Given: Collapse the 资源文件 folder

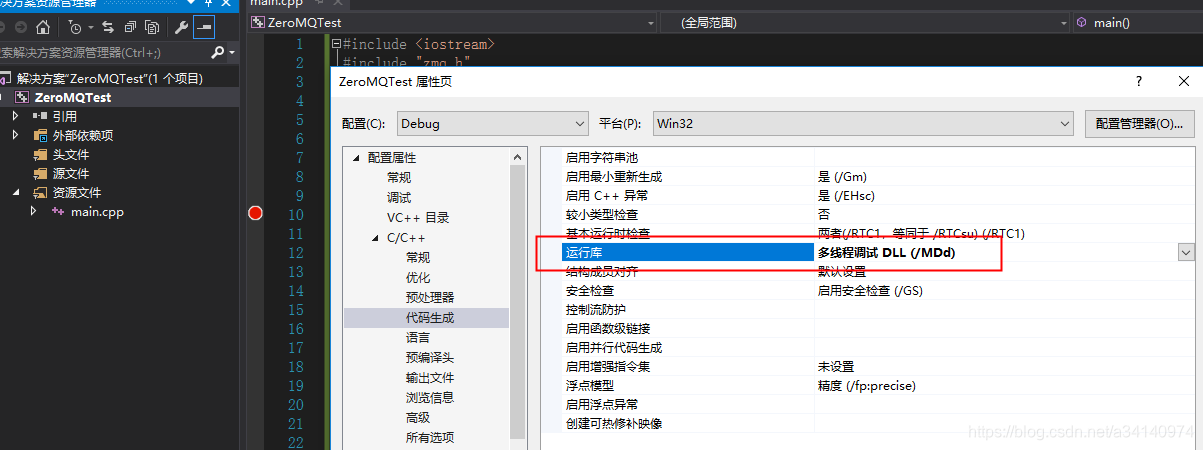Looking at the screenshot, I should 16,192.
